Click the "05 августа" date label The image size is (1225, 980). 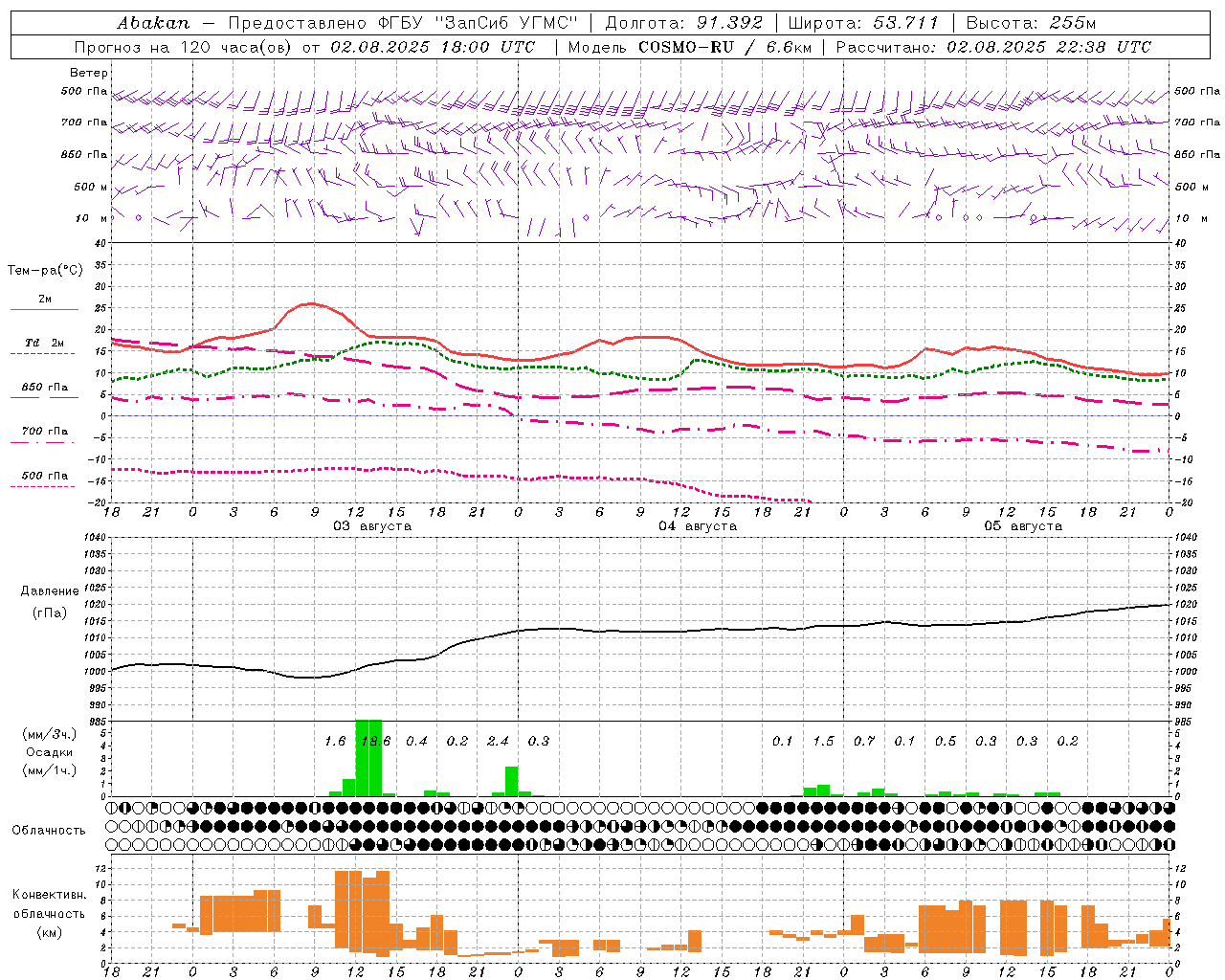coord(1023,526)
